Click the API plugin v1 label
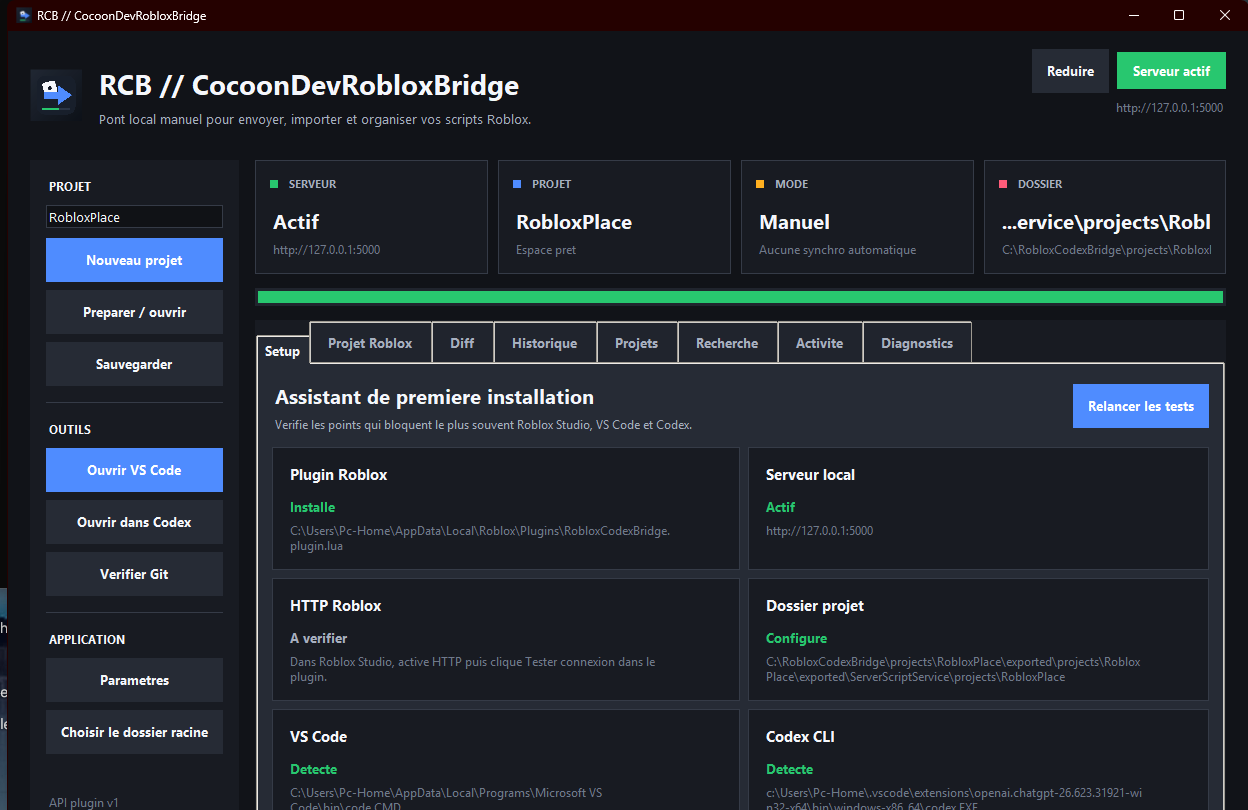1248x810 pixels. (x=84, y=802)
